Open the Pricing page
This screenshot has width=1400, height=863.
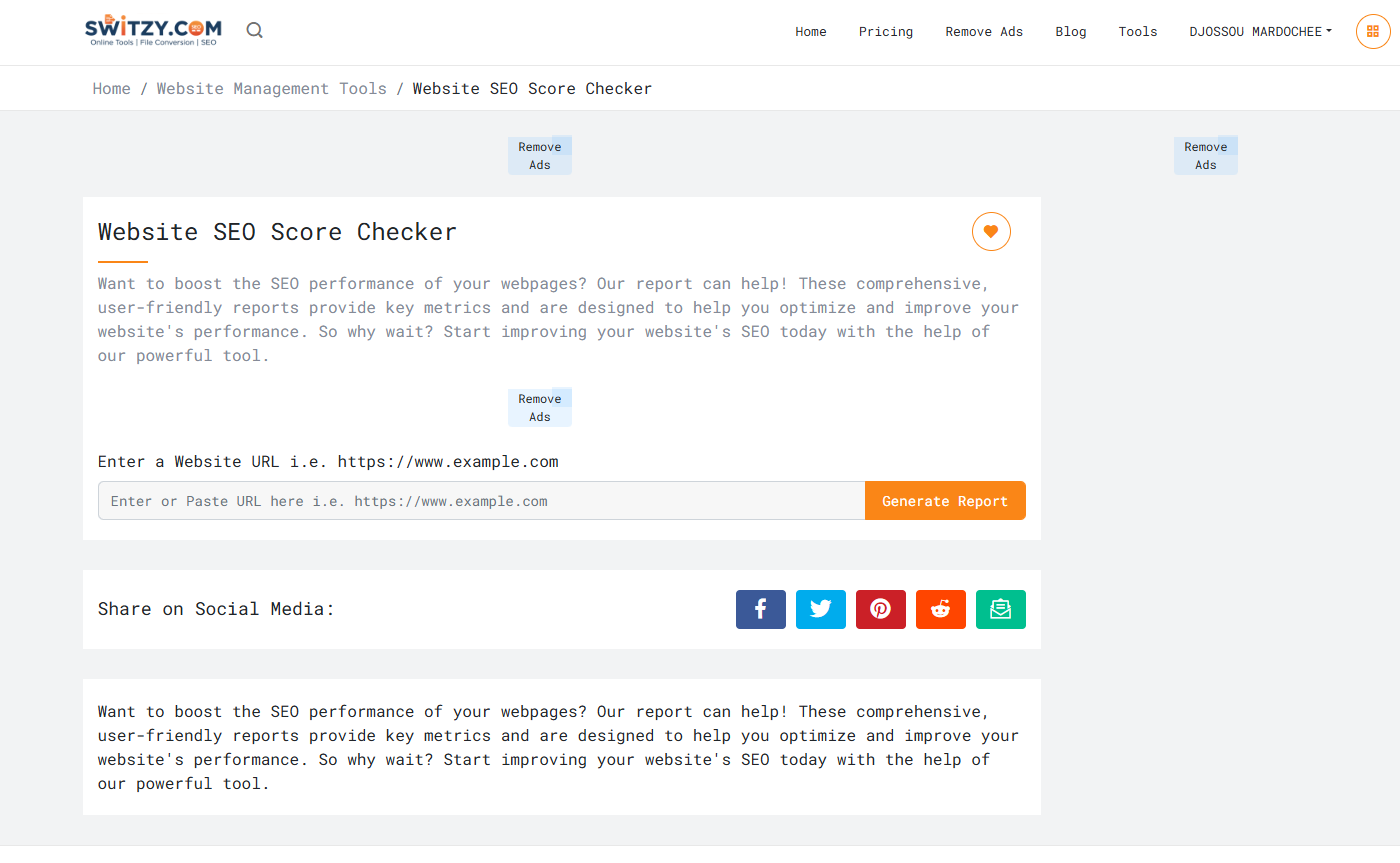[885, 32]
